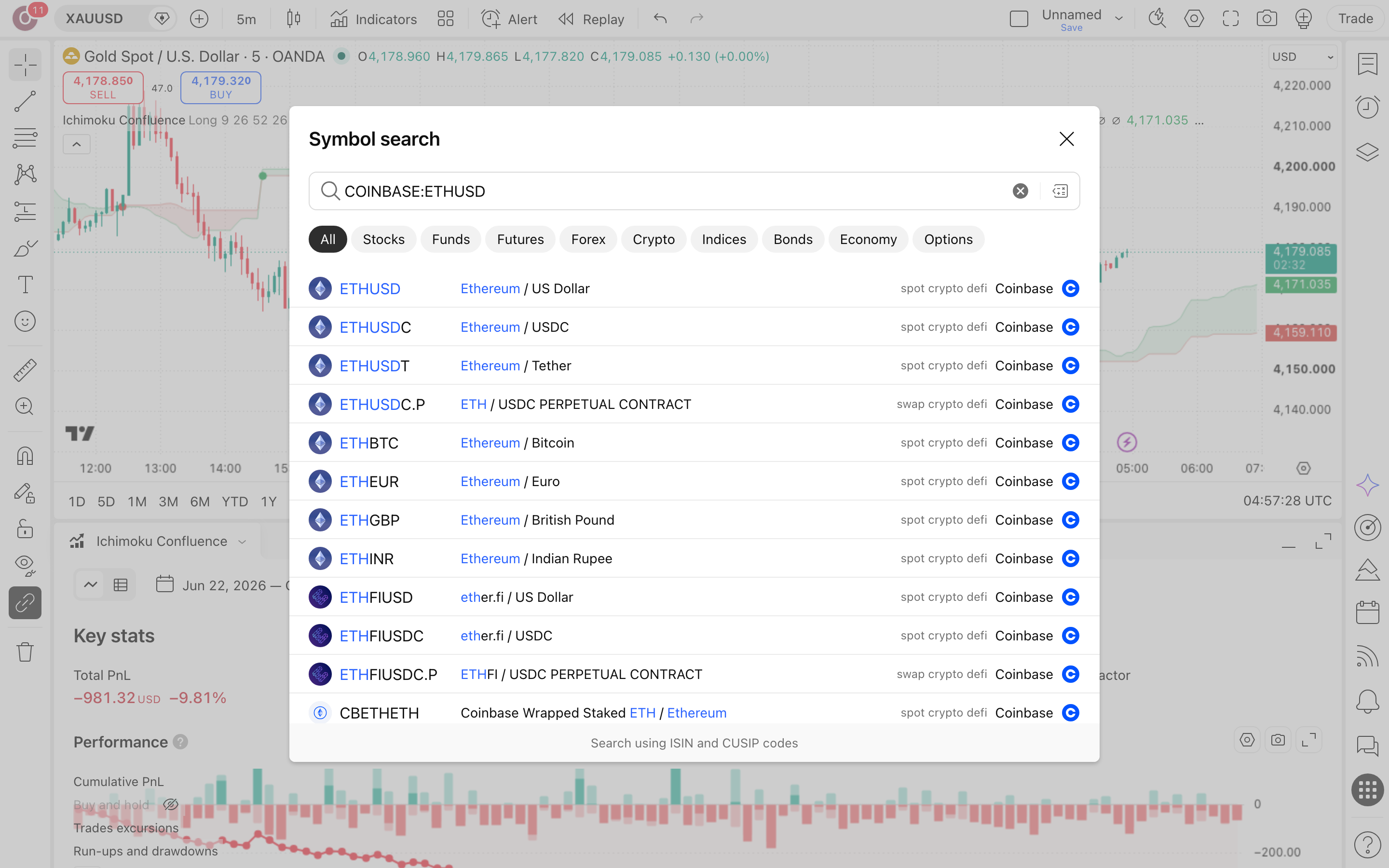Open the expression builder icon in search box

pos(1060,191)
